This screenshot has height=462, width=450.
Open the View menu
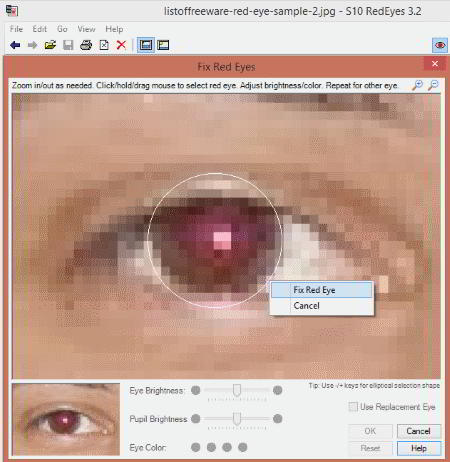86,29
